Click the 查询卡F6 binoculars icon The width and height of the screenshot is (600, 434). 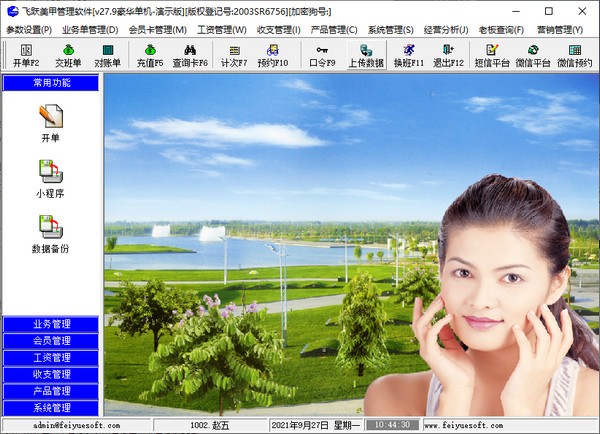(x=190, y=55)
